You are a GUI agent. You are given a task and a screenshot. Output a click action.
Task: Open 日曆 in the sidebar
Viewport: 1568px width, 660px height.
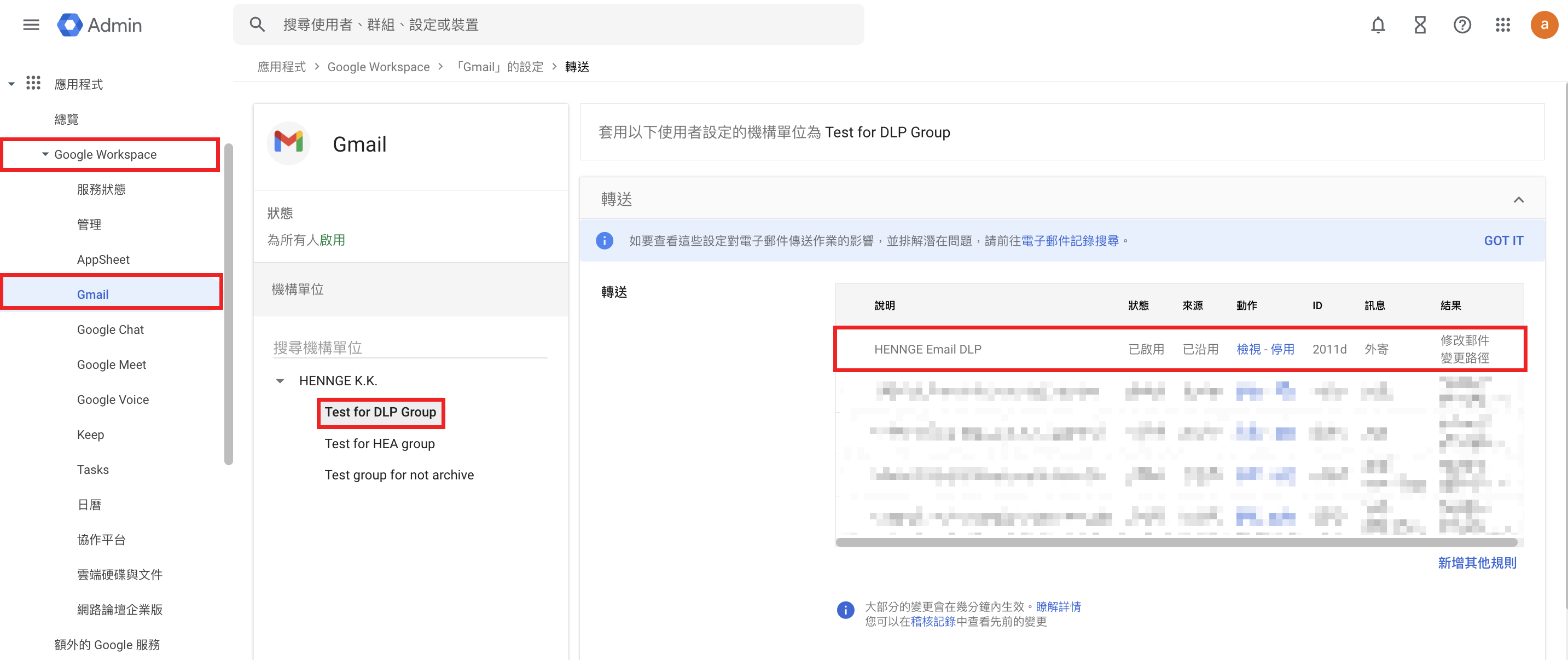(89, 505)
